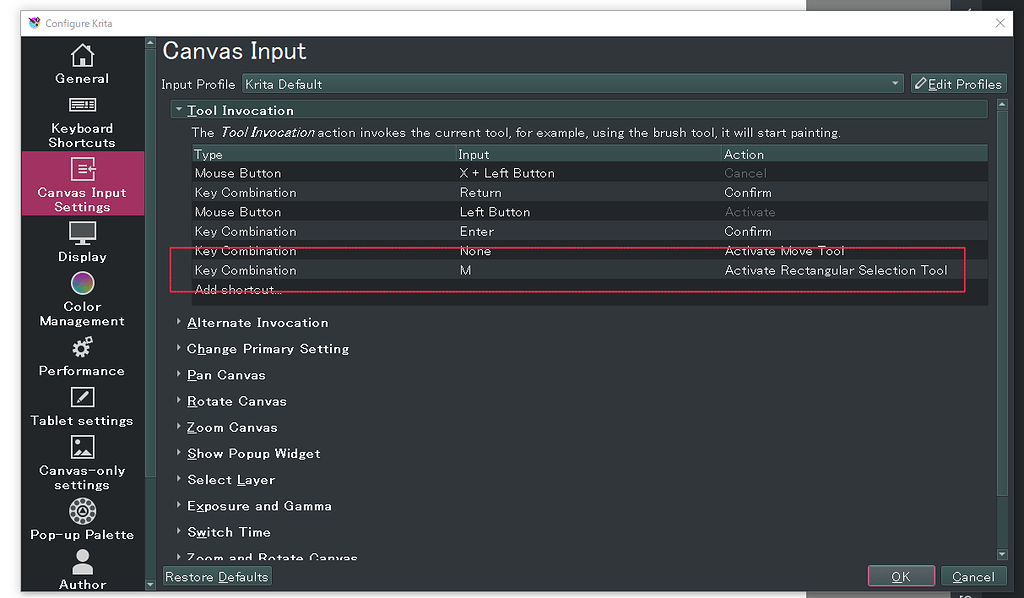Viewport: 1024px width, 598px height.
Task: Click the Tablet settings sidebar label
Action: pos(82,420)
